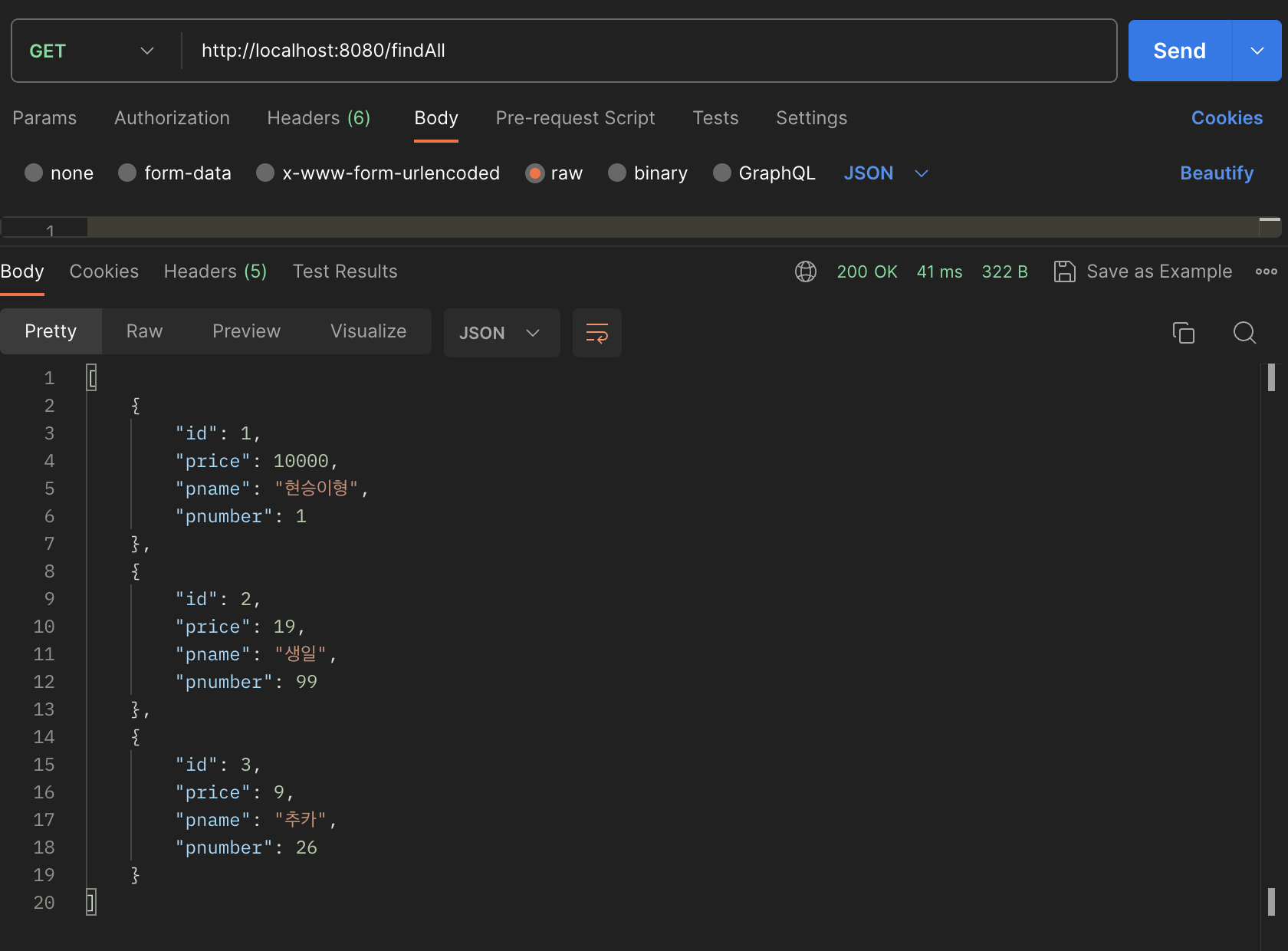Save response as example
1288x951 pixels.
[1142, 271]
